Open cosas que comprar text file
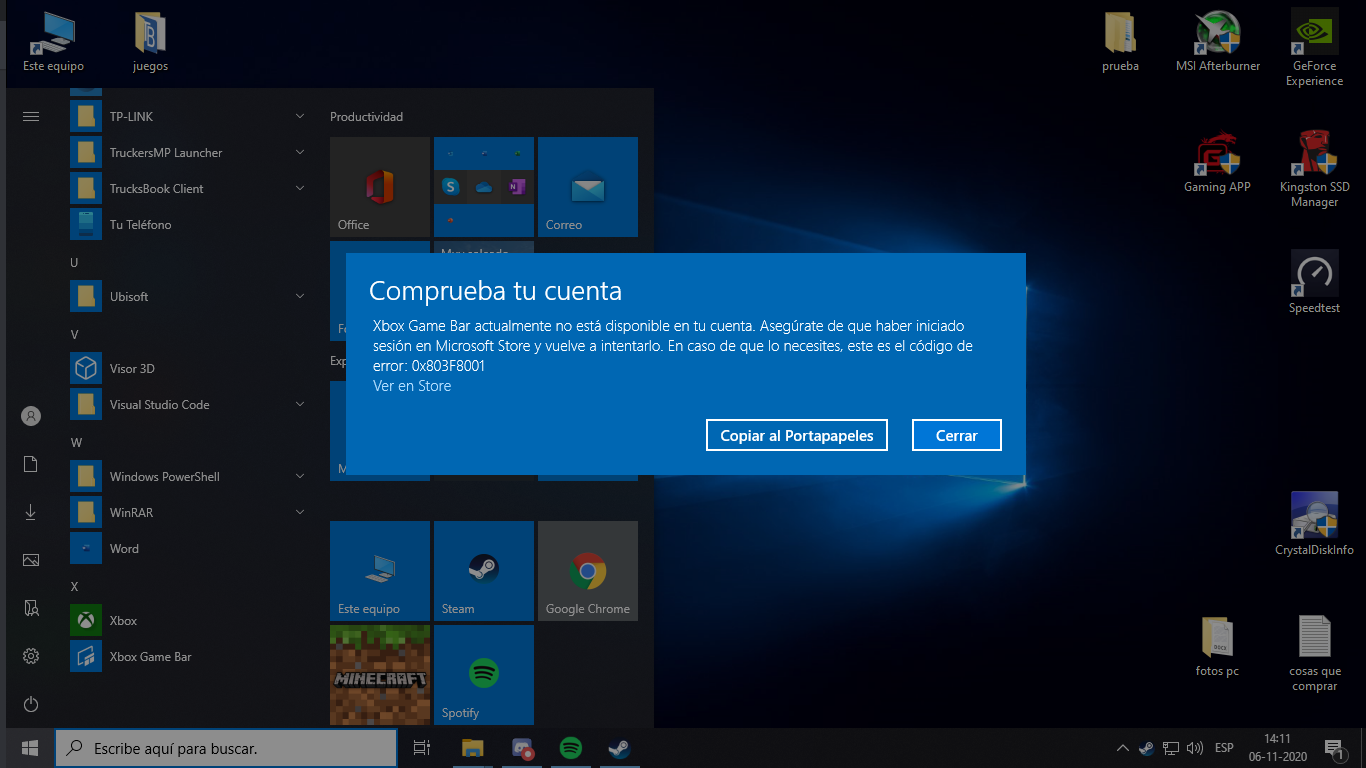The height and width of the screenshot is (768, 1366). click(1314, 652)
